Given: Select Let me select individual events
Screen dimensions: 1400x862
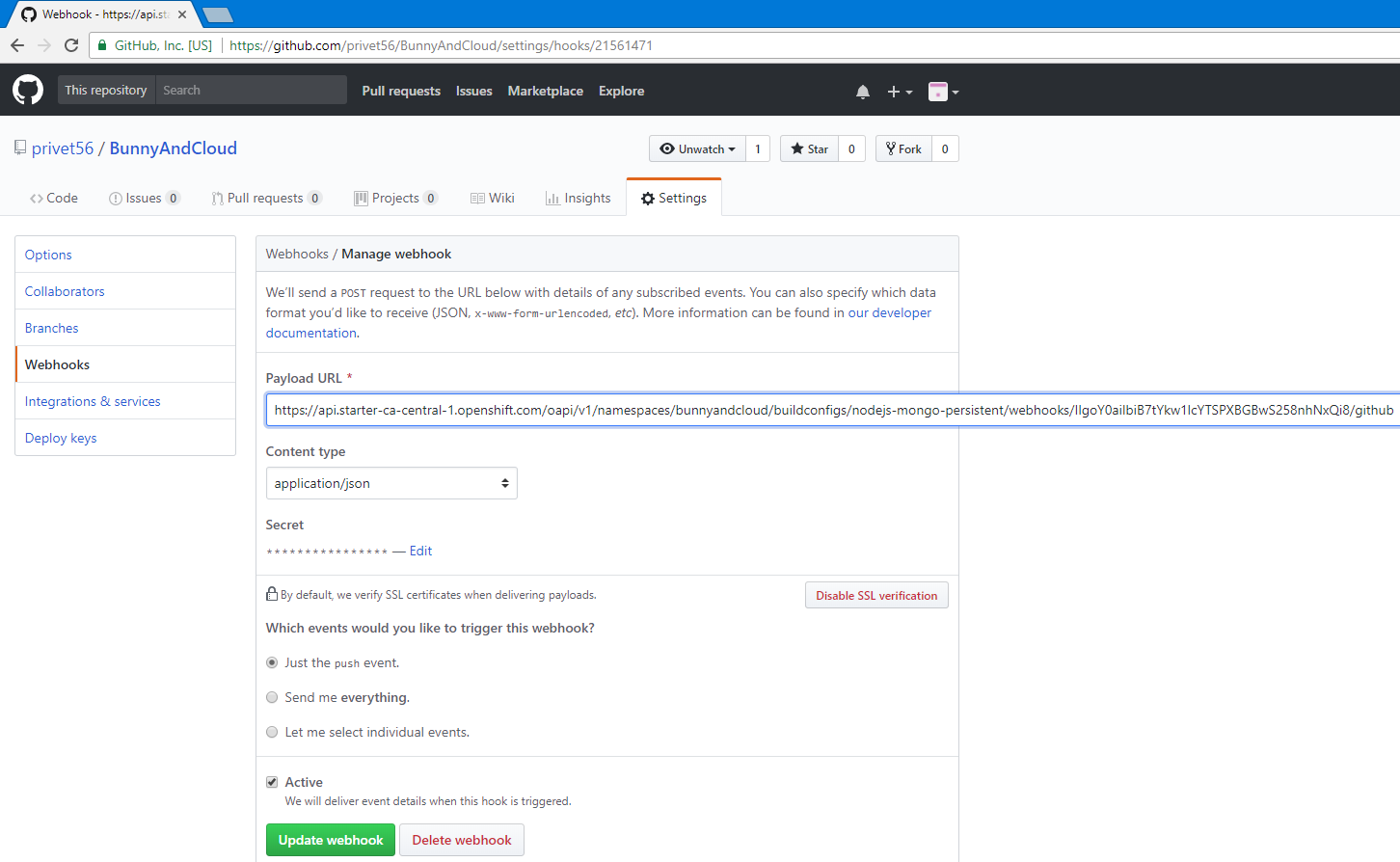Looking at the screenshot, I should coord(272,732).
